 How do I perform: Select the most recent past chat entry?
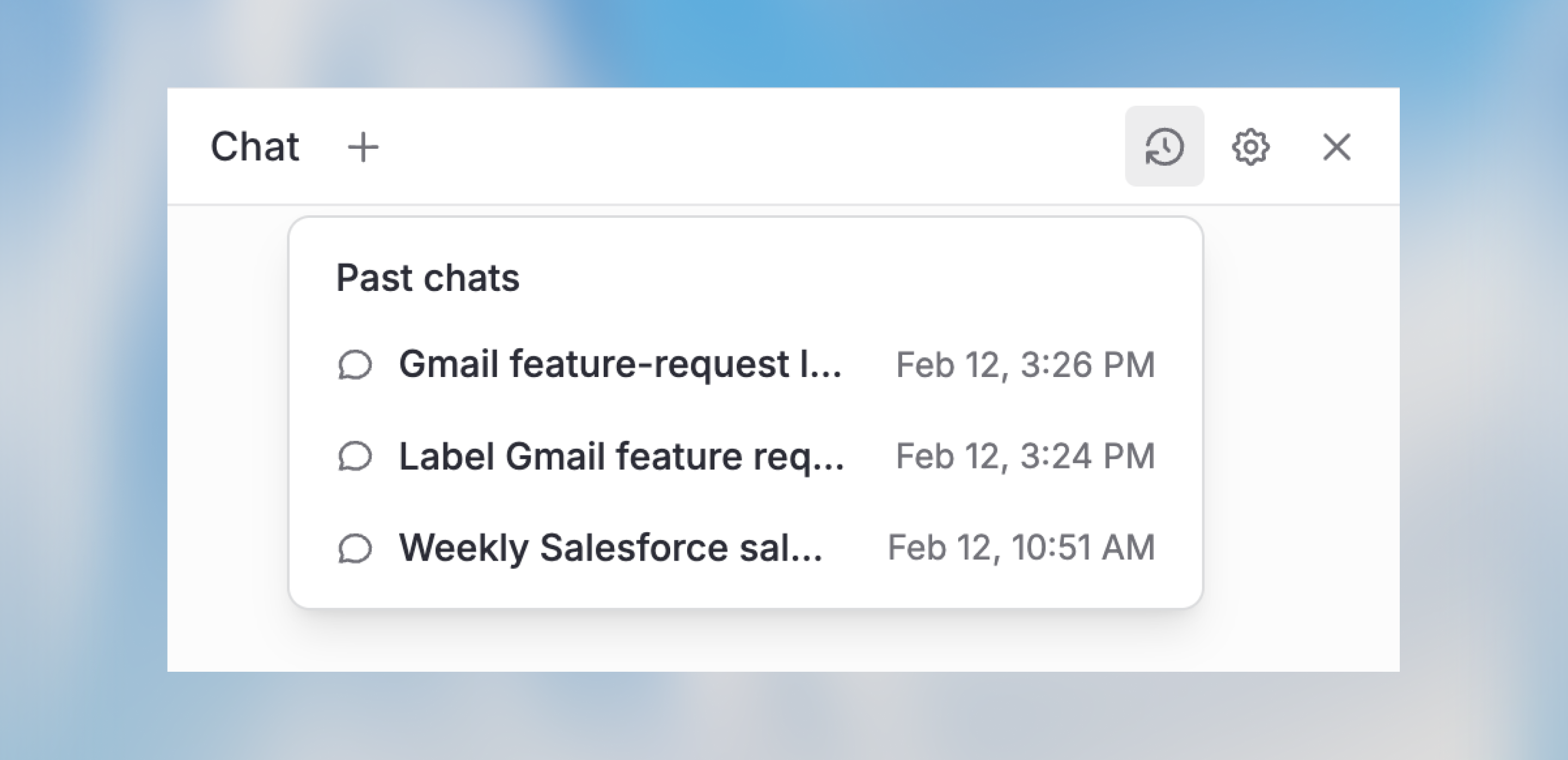point(620,364)
